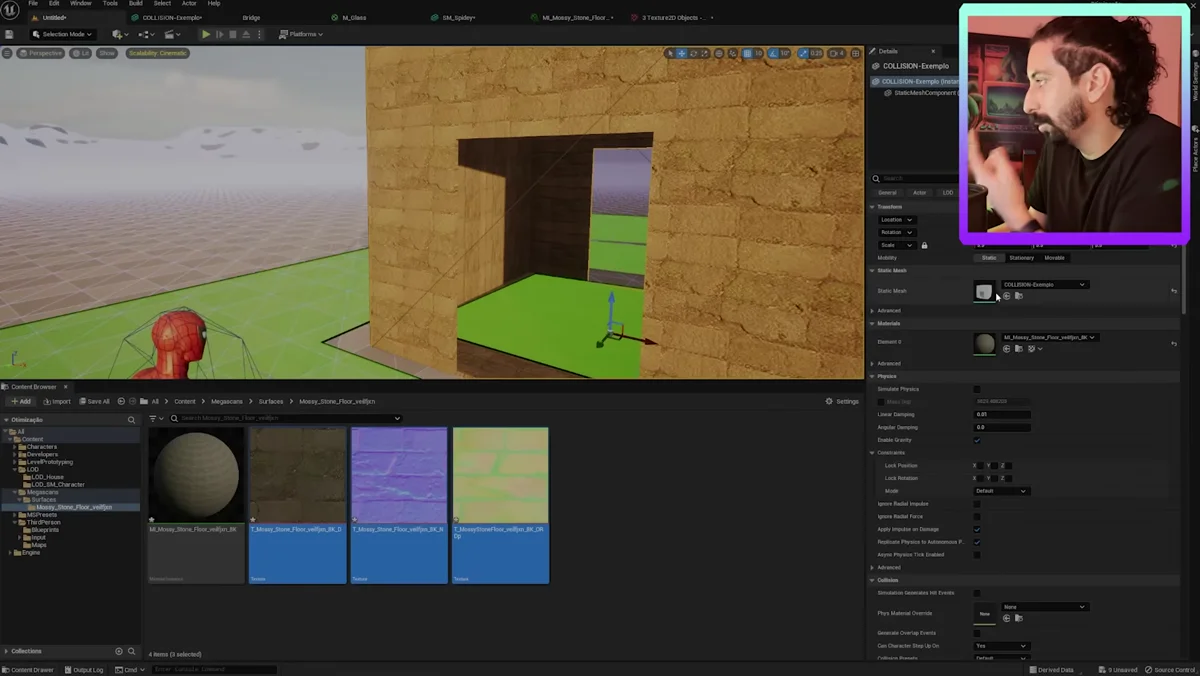Viewport: 1200px width, 676px height.
Task: Click the console command input field
Action: [214, 670]
